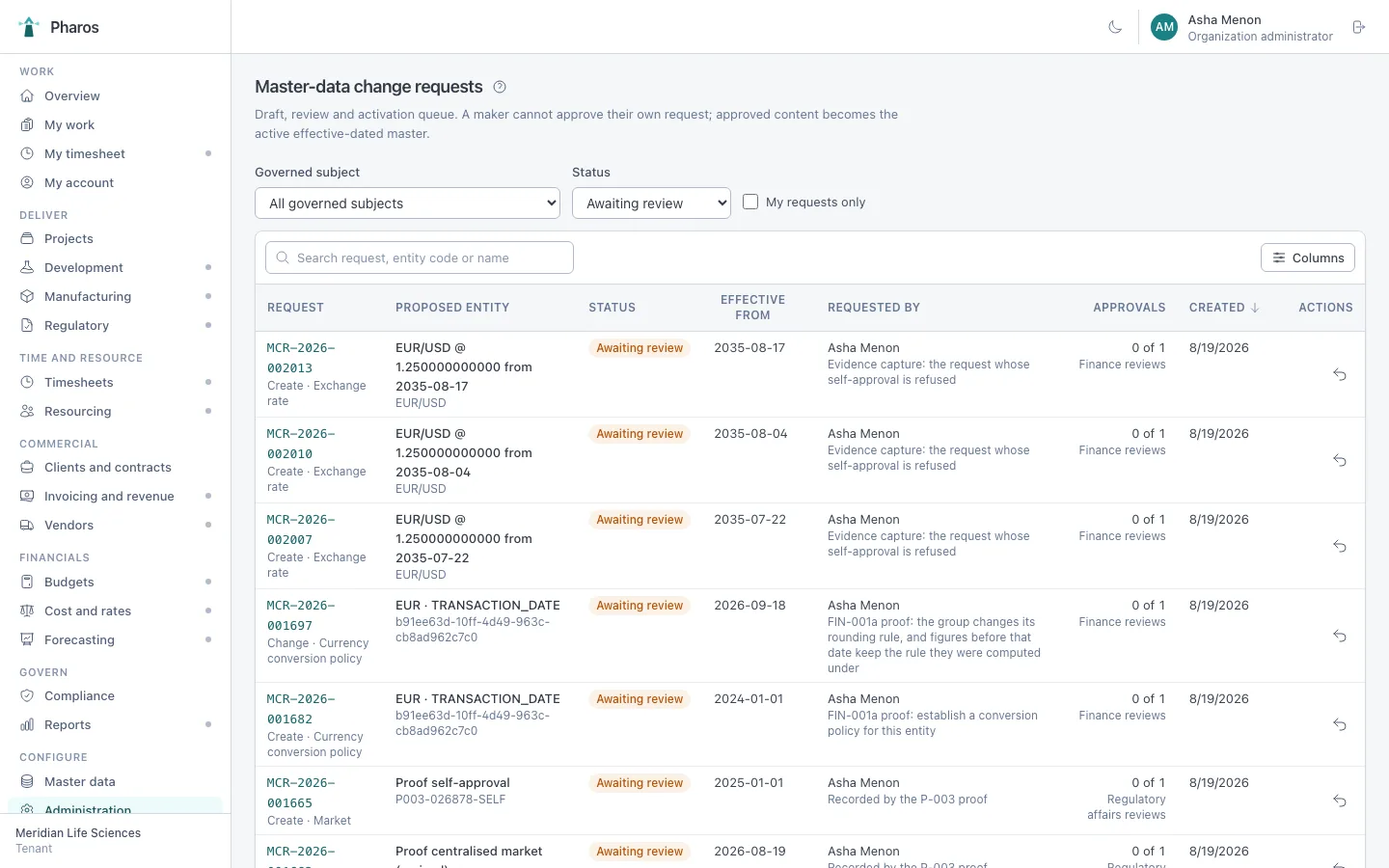Navigate to Clients and contracts
Screen dimensions: 1389x868
tap(116, 467)
